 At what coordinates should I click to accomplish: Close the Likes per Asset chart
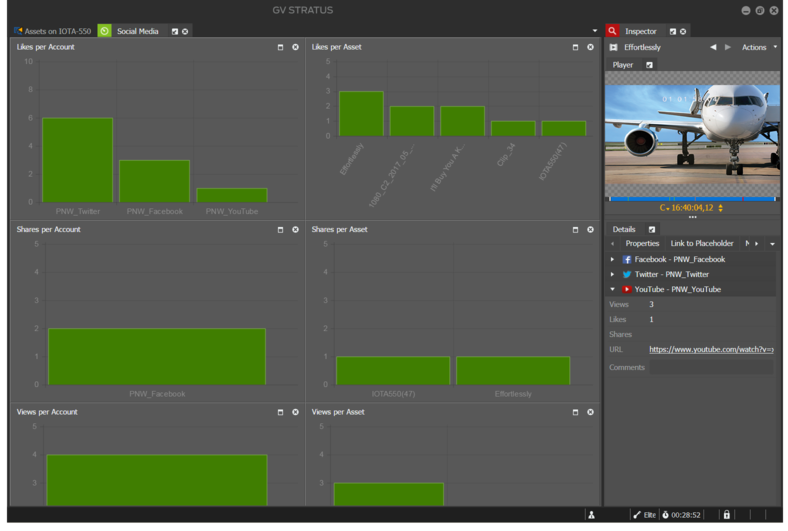click(x=590, y=47)
